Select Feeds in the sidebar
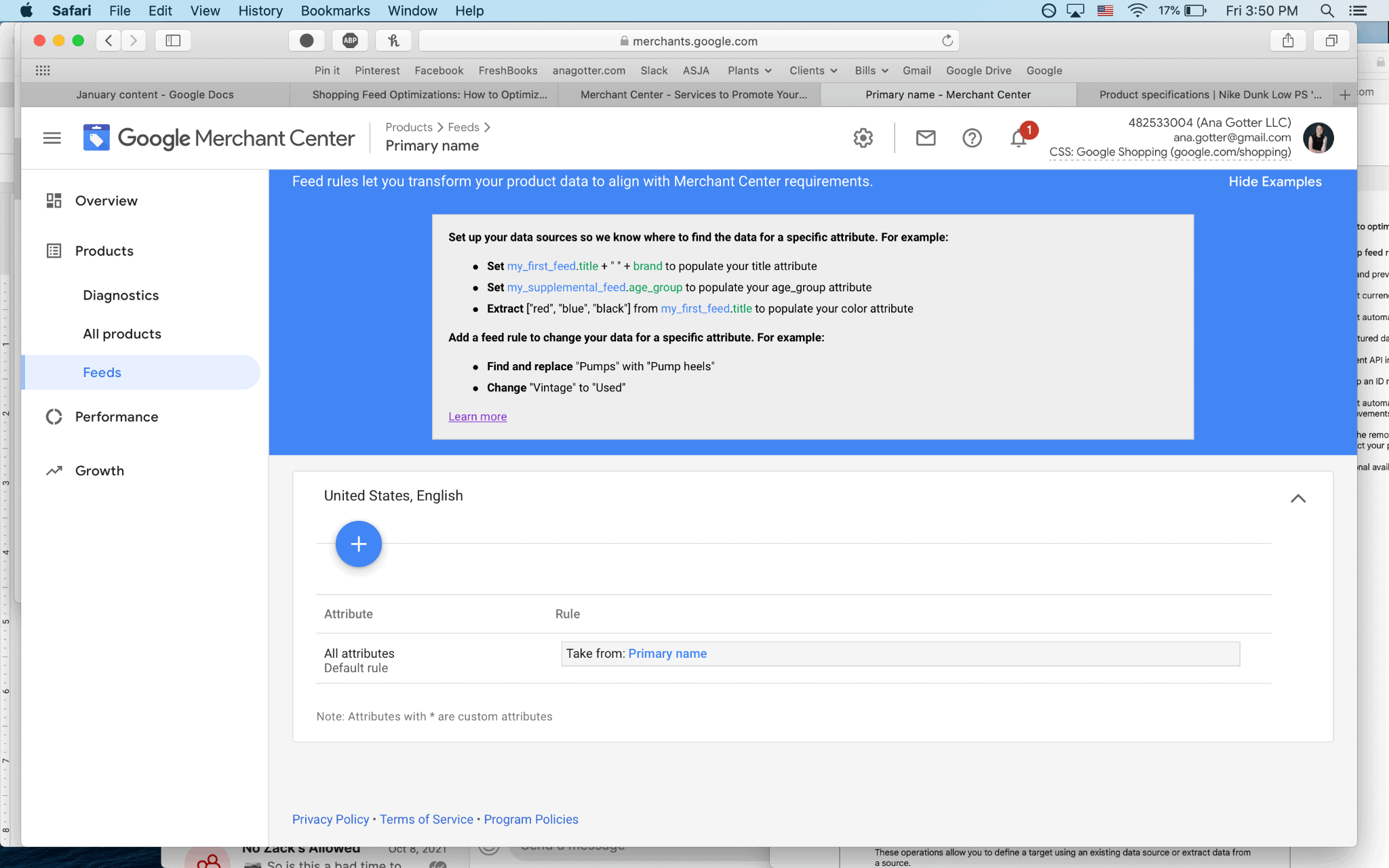The height and width of the screenshot is (868, 1389). [x=141, y=372]
